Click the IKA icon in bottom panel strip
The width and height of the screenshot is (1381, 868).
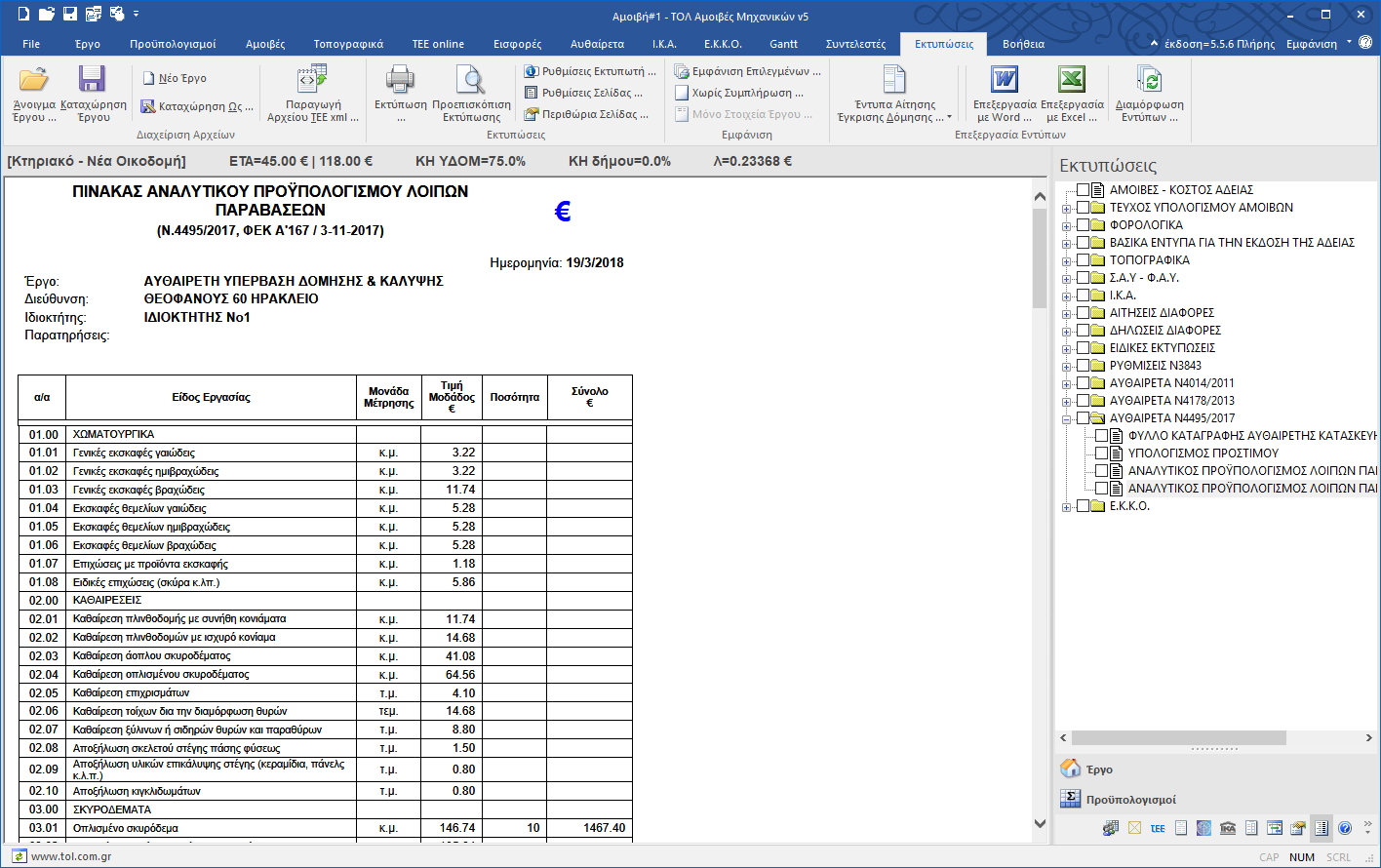point(1228,829)
